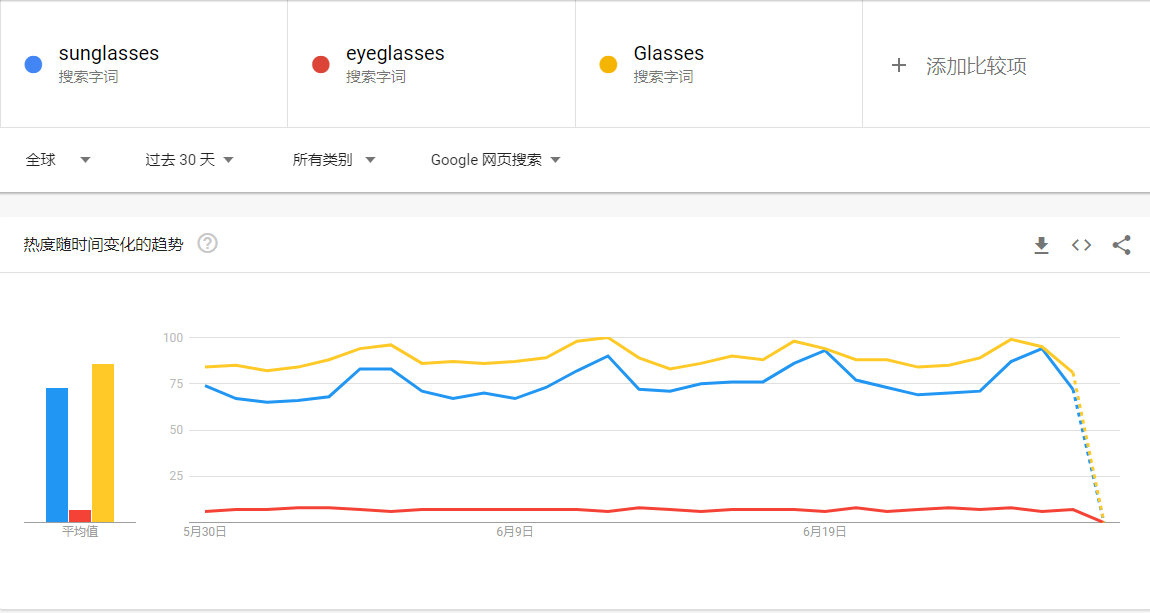Edit the Glasses search term
1150x613 pixels.
click(719, 64)
